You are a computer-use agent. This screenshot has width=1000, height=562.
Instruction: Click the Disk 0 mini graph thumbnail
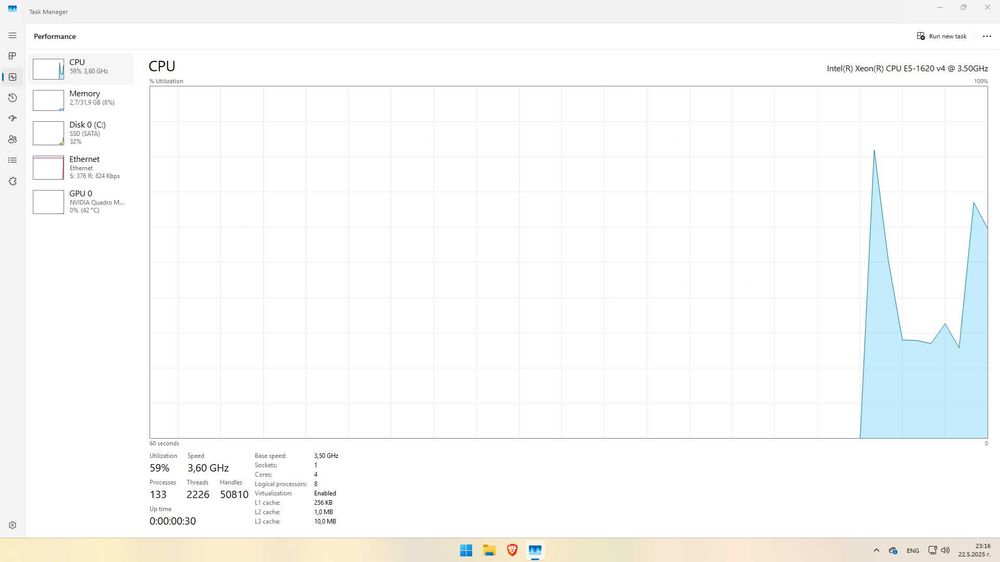48,133
